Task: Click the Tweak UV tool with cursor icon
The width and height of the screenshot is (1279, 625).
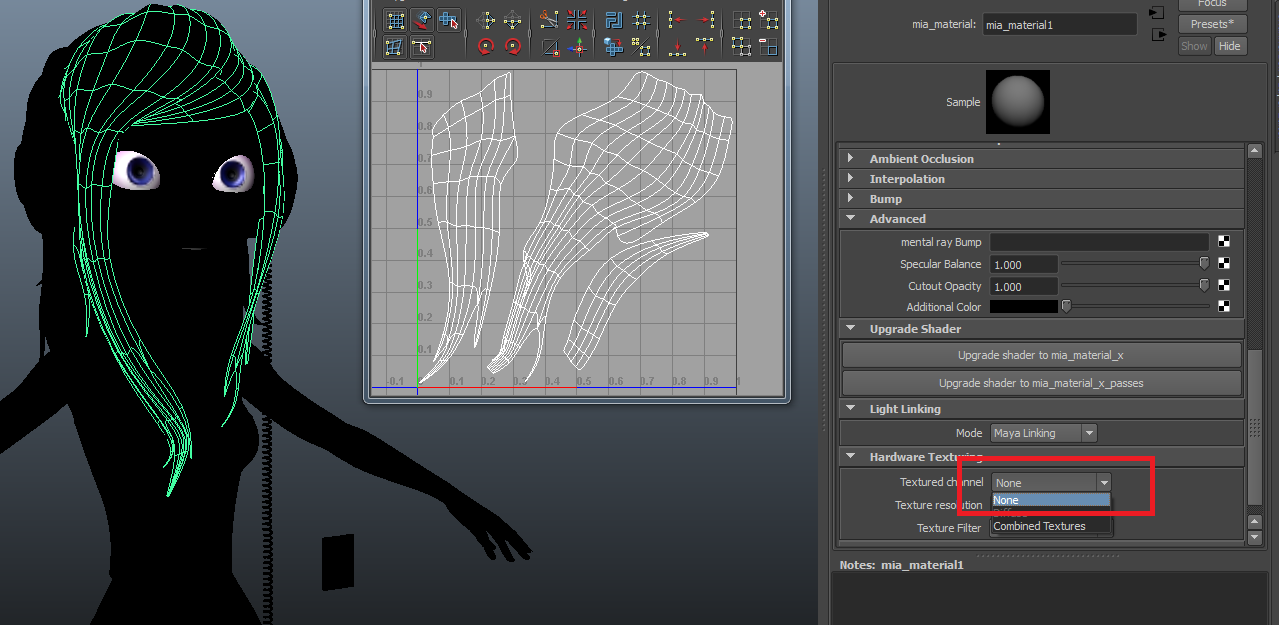Action: 422,46
